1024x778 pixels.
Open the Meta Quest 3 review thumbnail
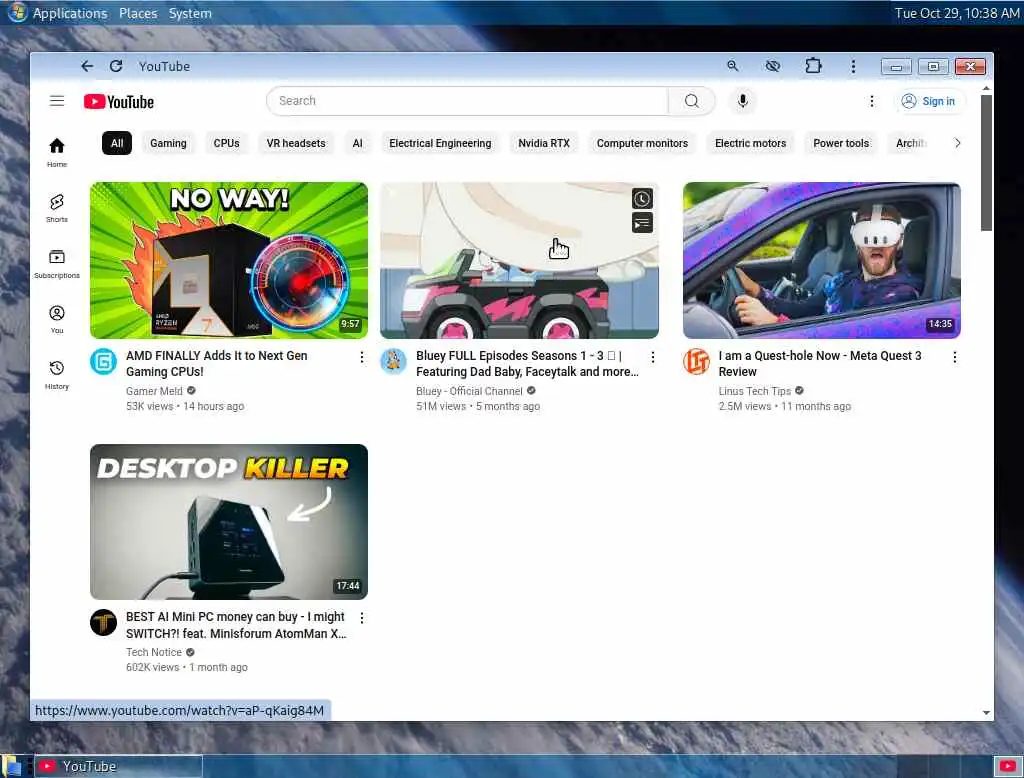coord(822,260)
